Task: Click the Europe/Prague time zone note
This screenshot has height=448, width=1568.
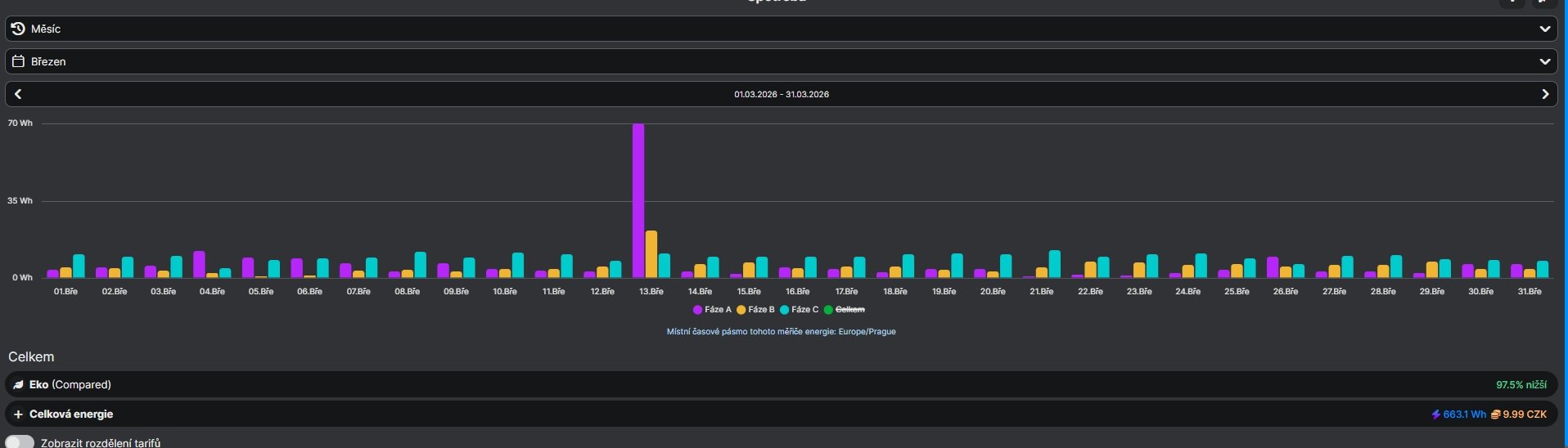Action: click(x=782, y=332)
